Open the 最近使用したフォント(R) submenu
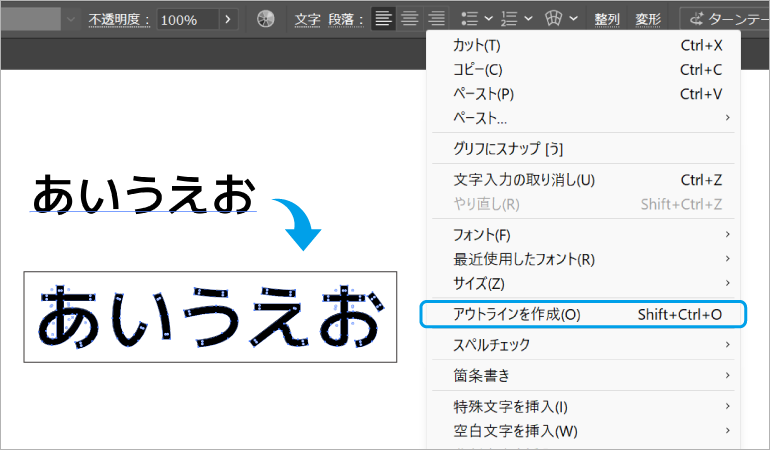 pyautogui.click(x=583, y=259)
